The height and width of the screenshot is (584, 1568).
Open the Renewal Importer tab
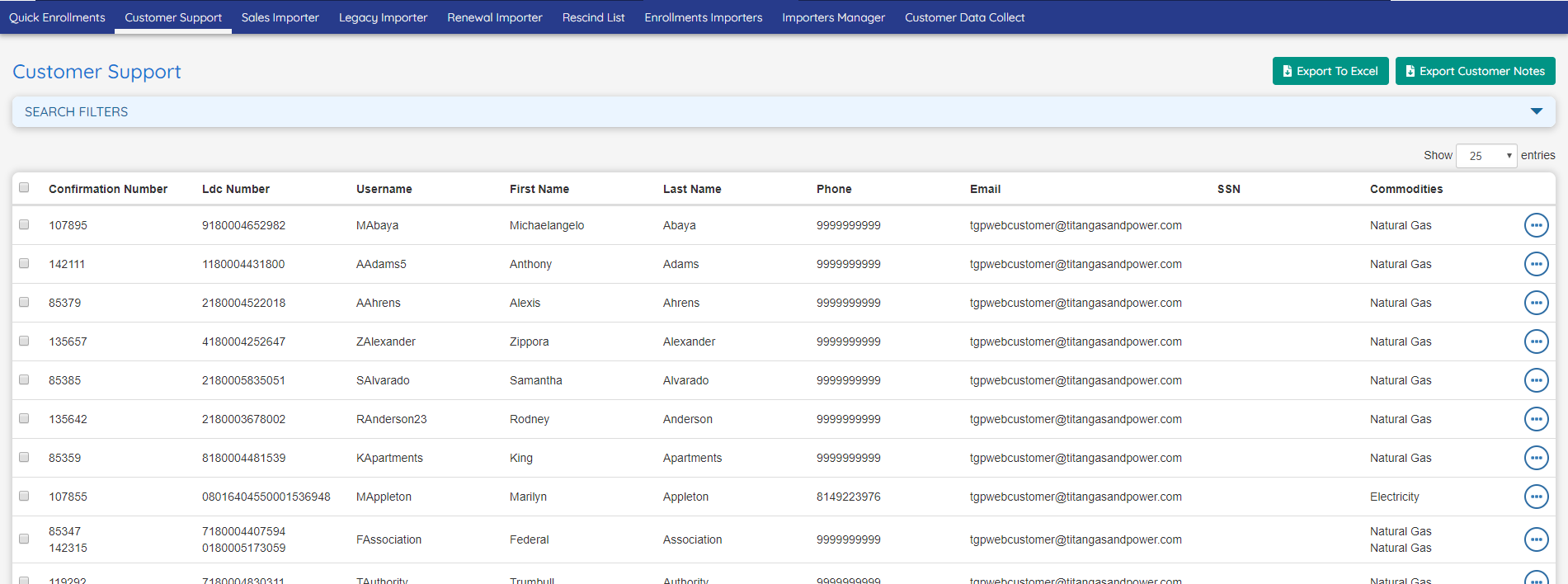(x=495, y=17)
